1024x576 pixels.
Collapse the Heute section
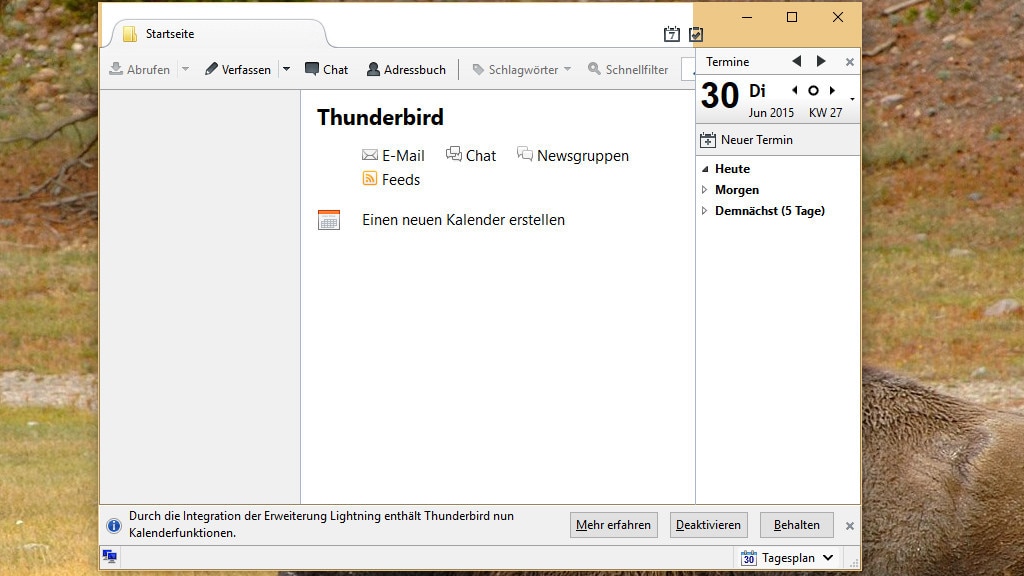705,169
